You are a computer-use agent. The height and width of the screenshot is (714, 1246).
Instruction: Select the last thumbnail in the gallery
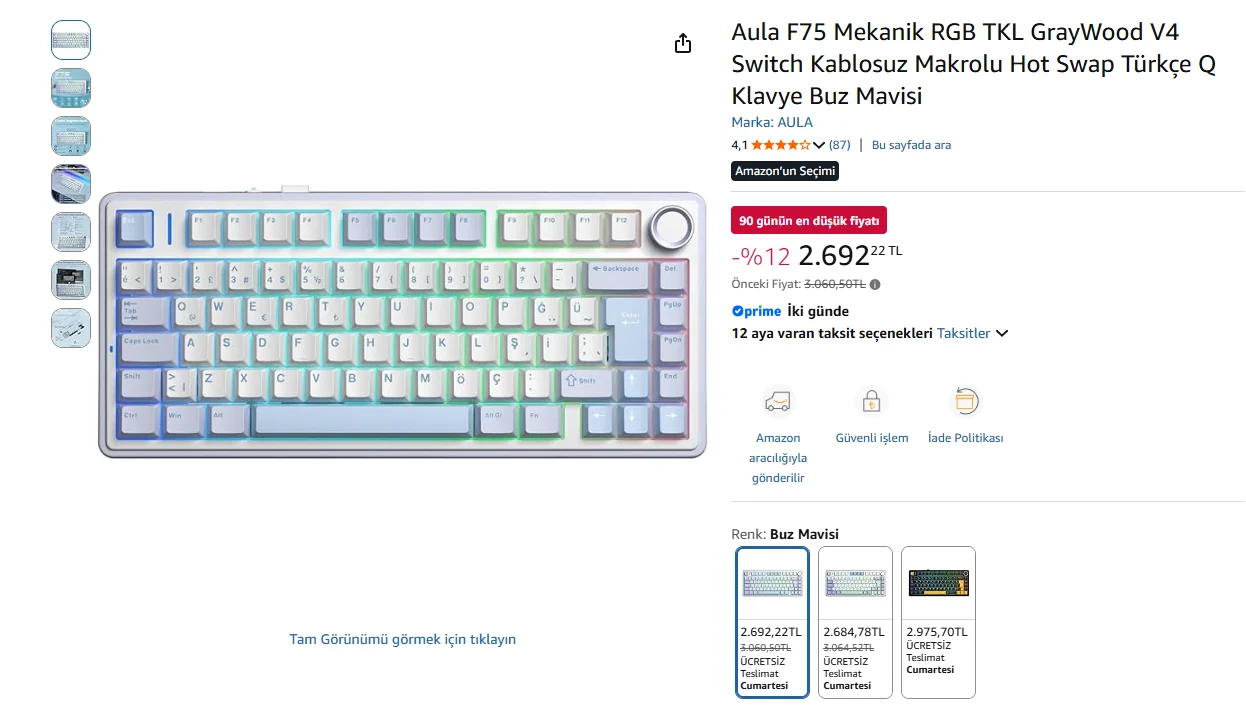pos(71,328)
